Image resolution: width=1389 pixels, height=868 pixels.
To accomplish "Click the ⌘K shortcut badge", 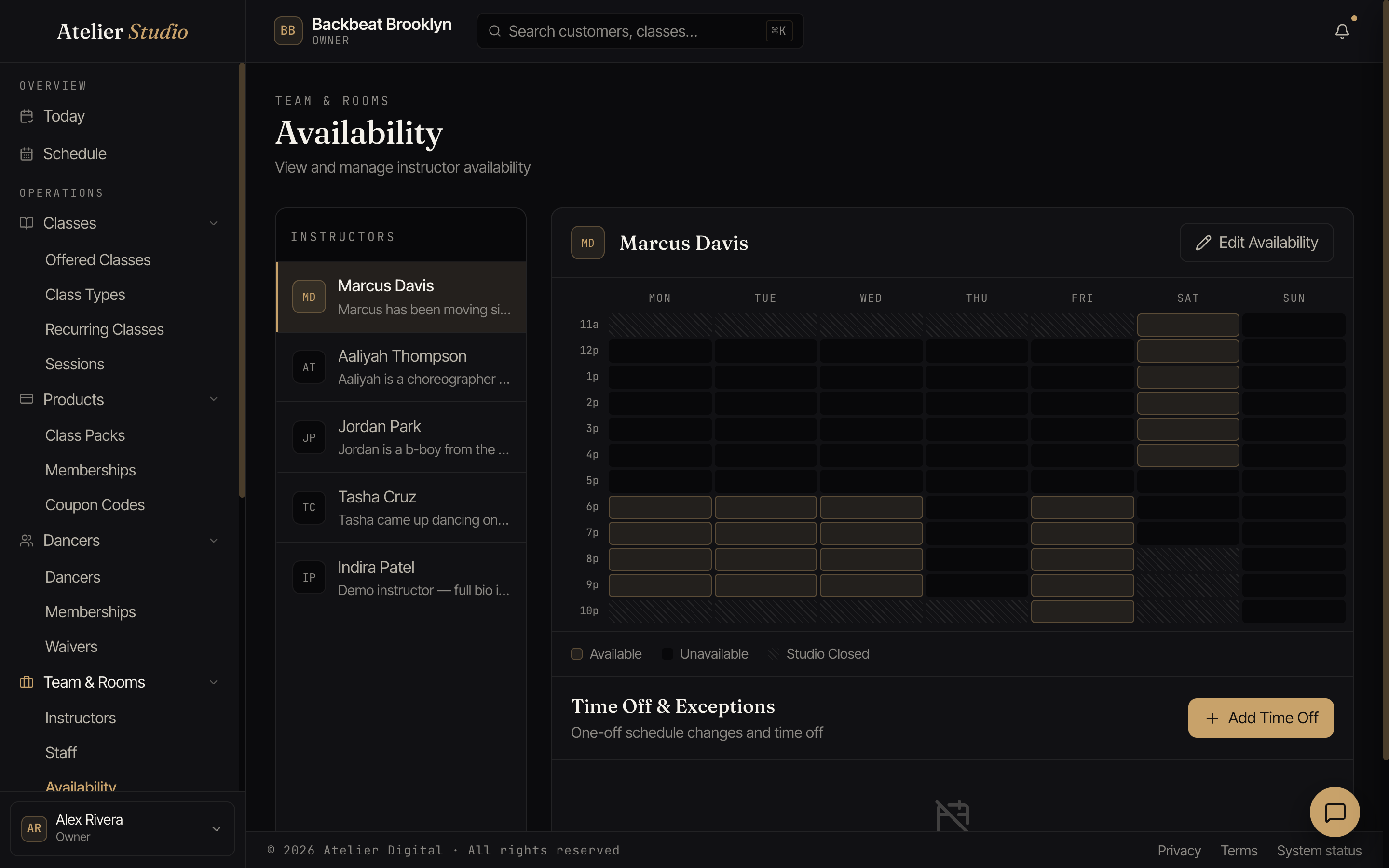I will tap(779, 31).
